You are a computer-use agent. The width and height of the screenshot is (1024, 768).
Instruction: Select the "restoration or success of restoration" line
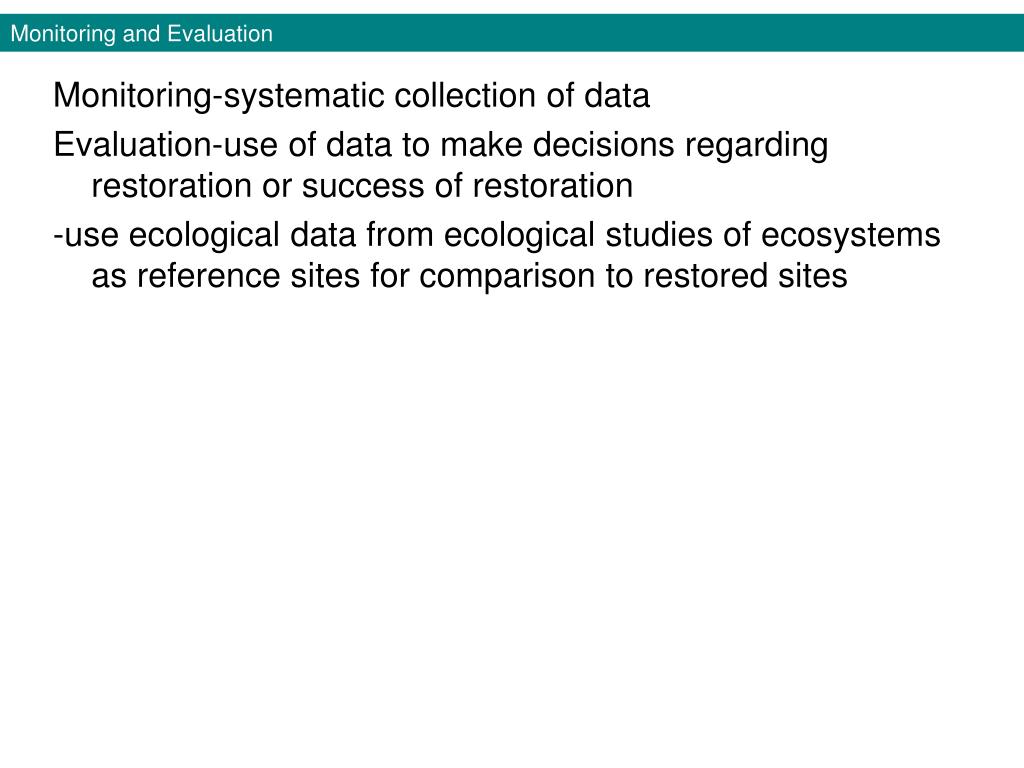362,186
